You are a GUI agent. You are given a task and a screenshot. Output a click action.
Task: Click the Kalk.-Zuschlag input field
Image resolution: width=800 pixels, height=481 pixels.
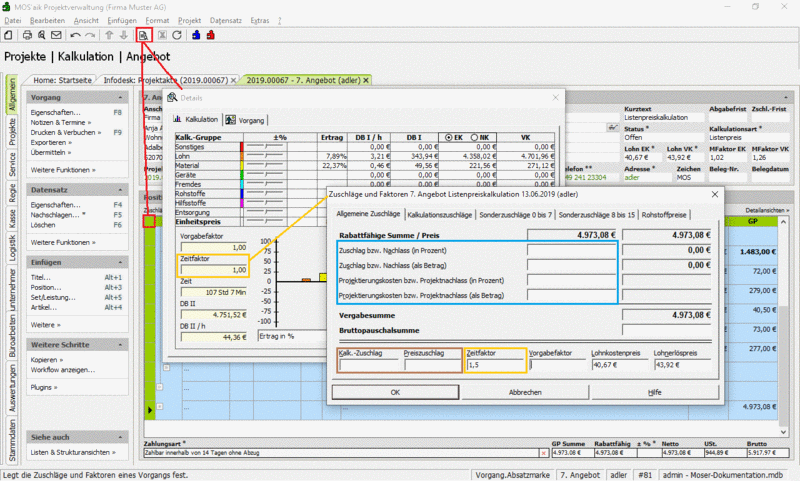coord(368,365)
